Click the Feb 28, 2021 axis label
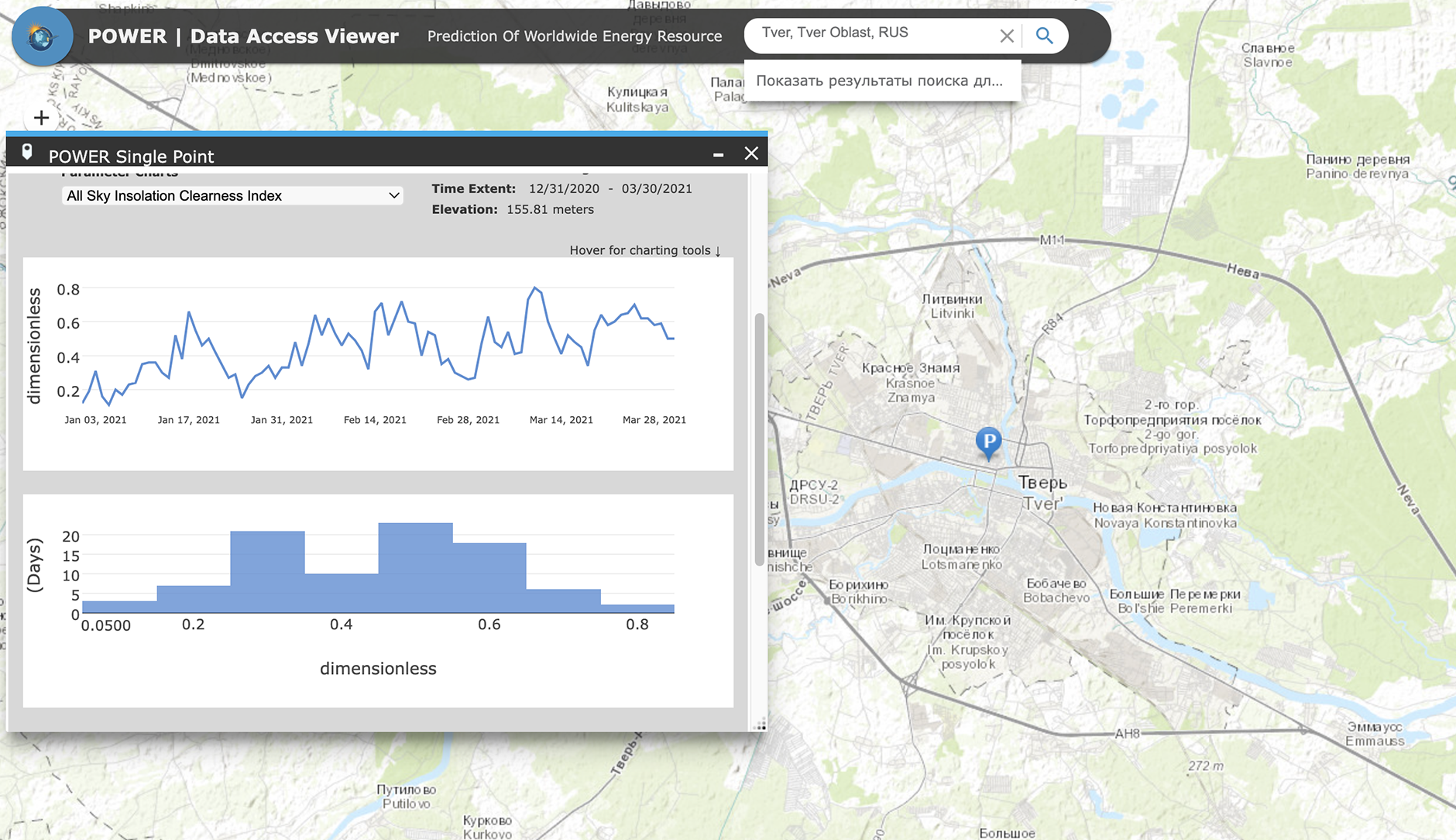Viewport: 1456px width, 840px height. point(468,420)
